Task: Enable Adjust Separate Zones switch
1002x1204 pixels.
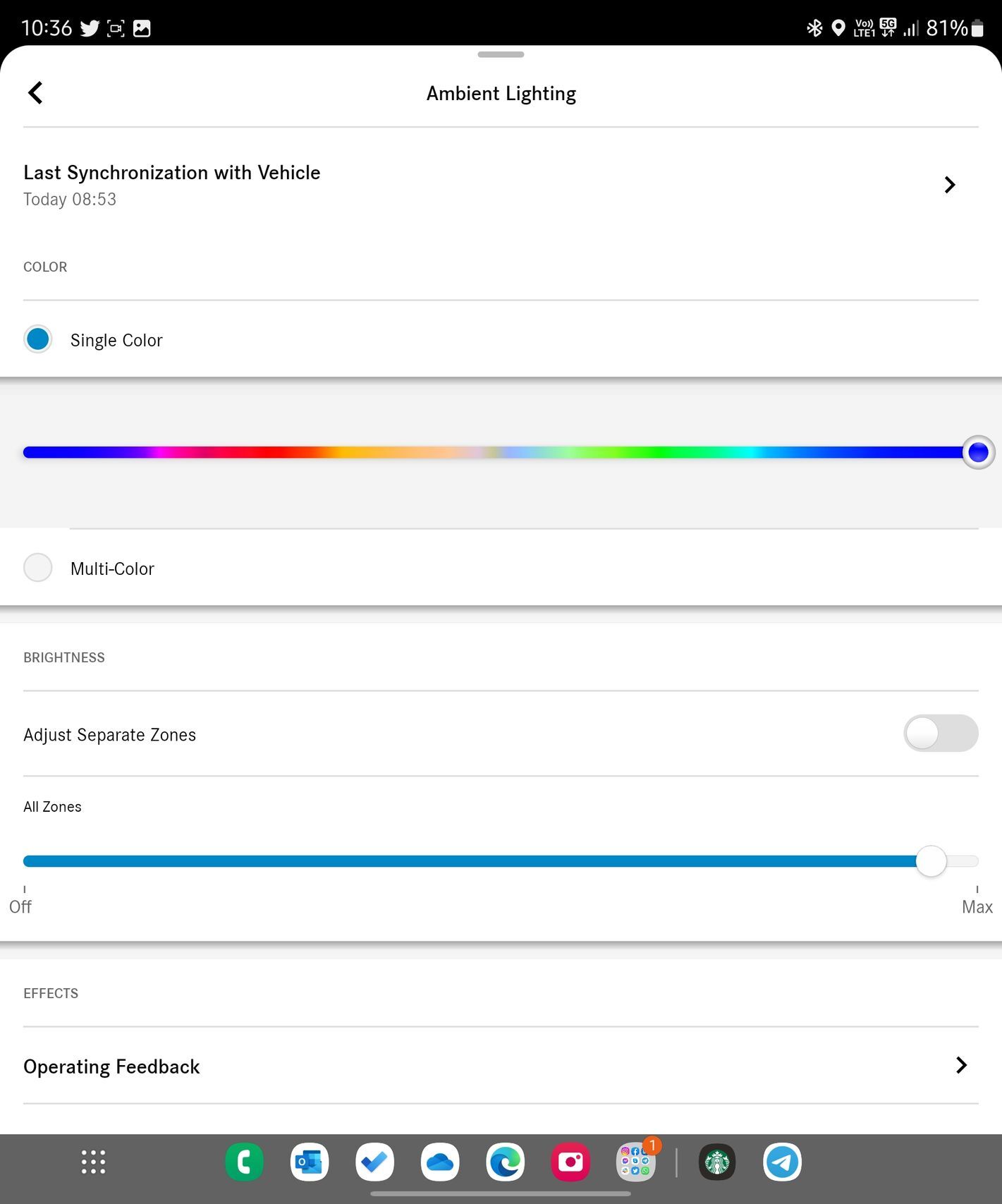Action: click(940, 734)
